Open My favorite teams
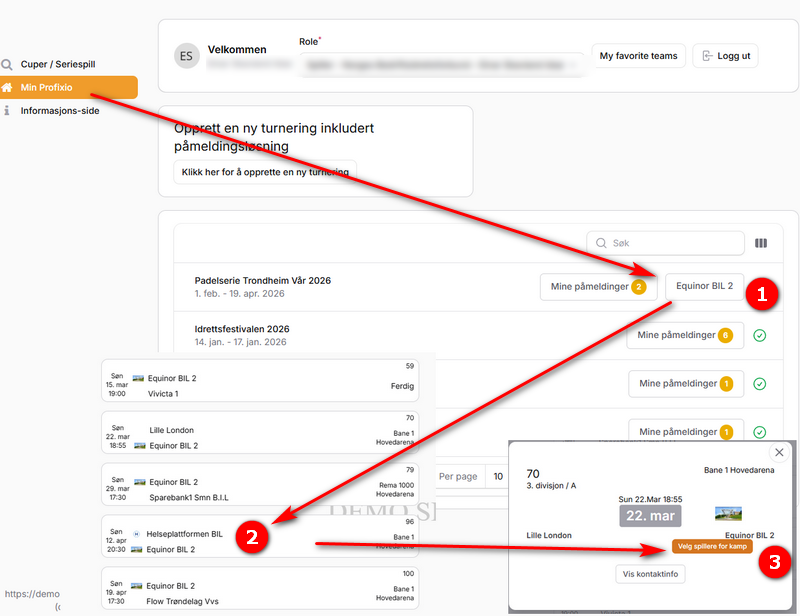 (x=638, y=56)
